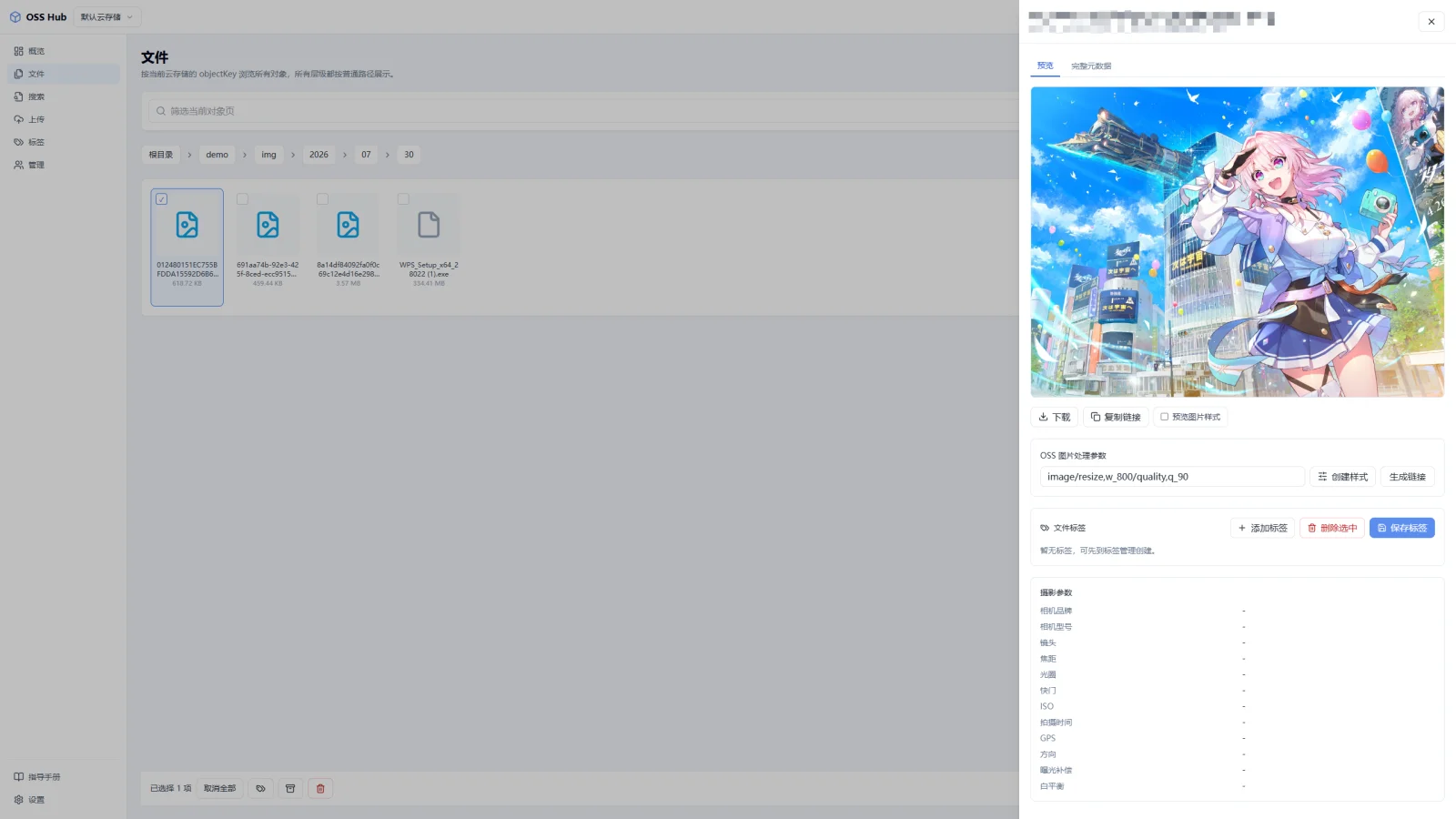Click the 30 breadcrumb folder
This screenshot has width=1456, height=819.
click(x=409, y=155)
